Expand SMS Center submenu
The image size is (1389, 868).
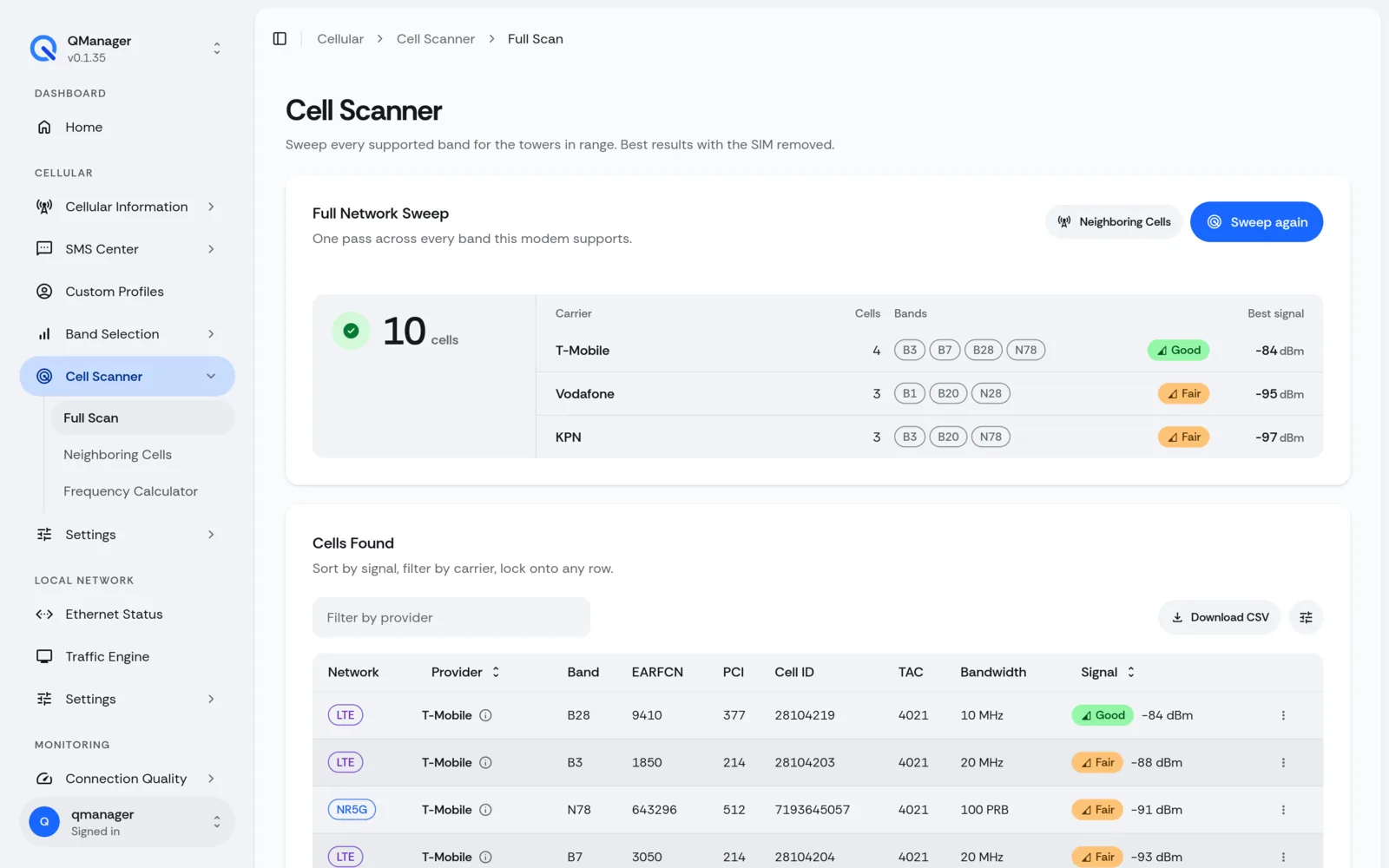coord(127,249)
